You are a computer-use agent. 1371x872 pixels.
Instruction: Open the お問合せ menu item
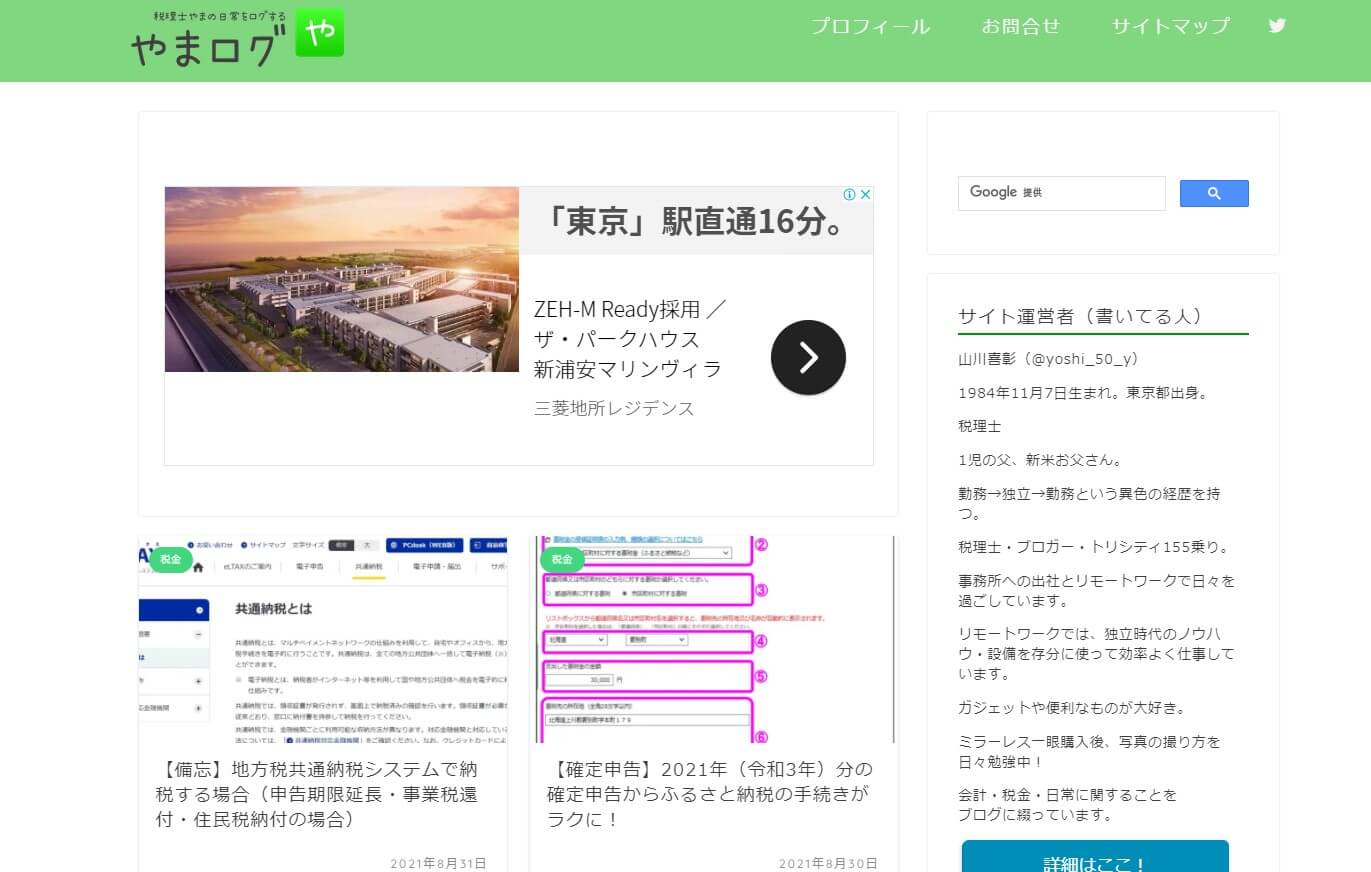click(1020, 27)
